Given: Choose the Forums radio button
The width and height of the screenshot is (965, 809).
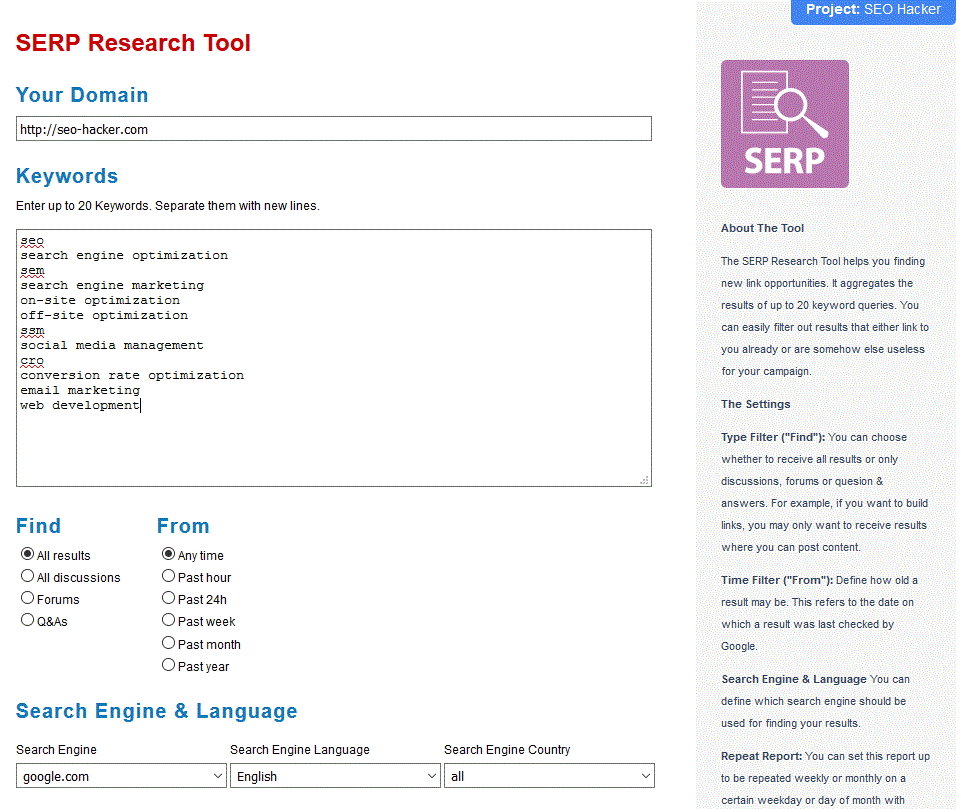Looking at the screenshot, I should [x=28, y=598].
